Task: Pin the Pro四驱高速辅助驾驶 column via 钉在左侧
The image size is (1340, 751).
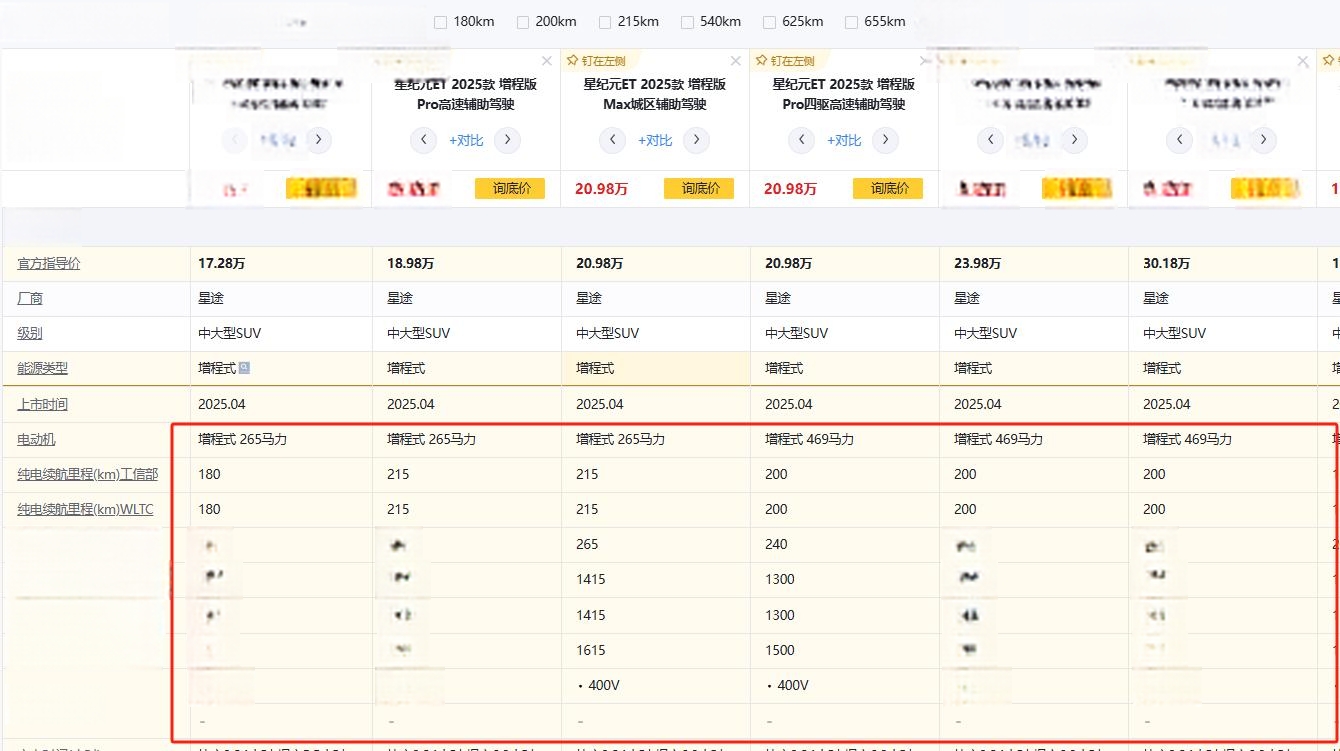Action: [x=785, y=61]
